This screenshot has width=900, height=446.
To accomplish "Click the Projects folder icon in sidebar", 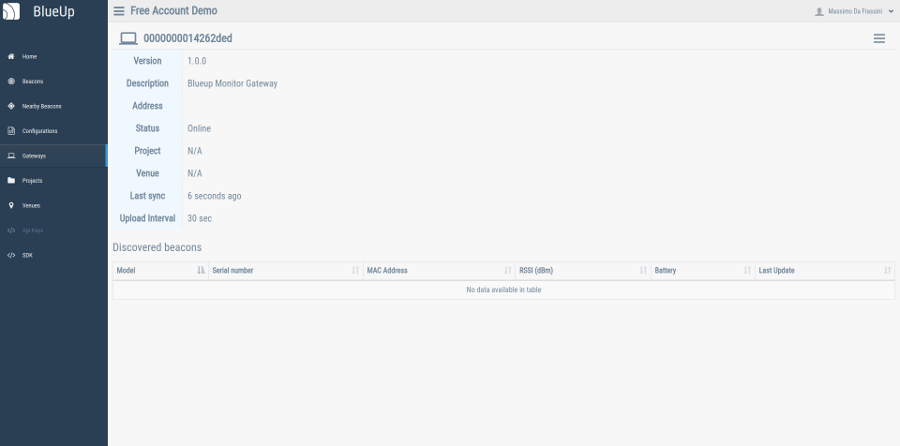I will pos(11,180).
